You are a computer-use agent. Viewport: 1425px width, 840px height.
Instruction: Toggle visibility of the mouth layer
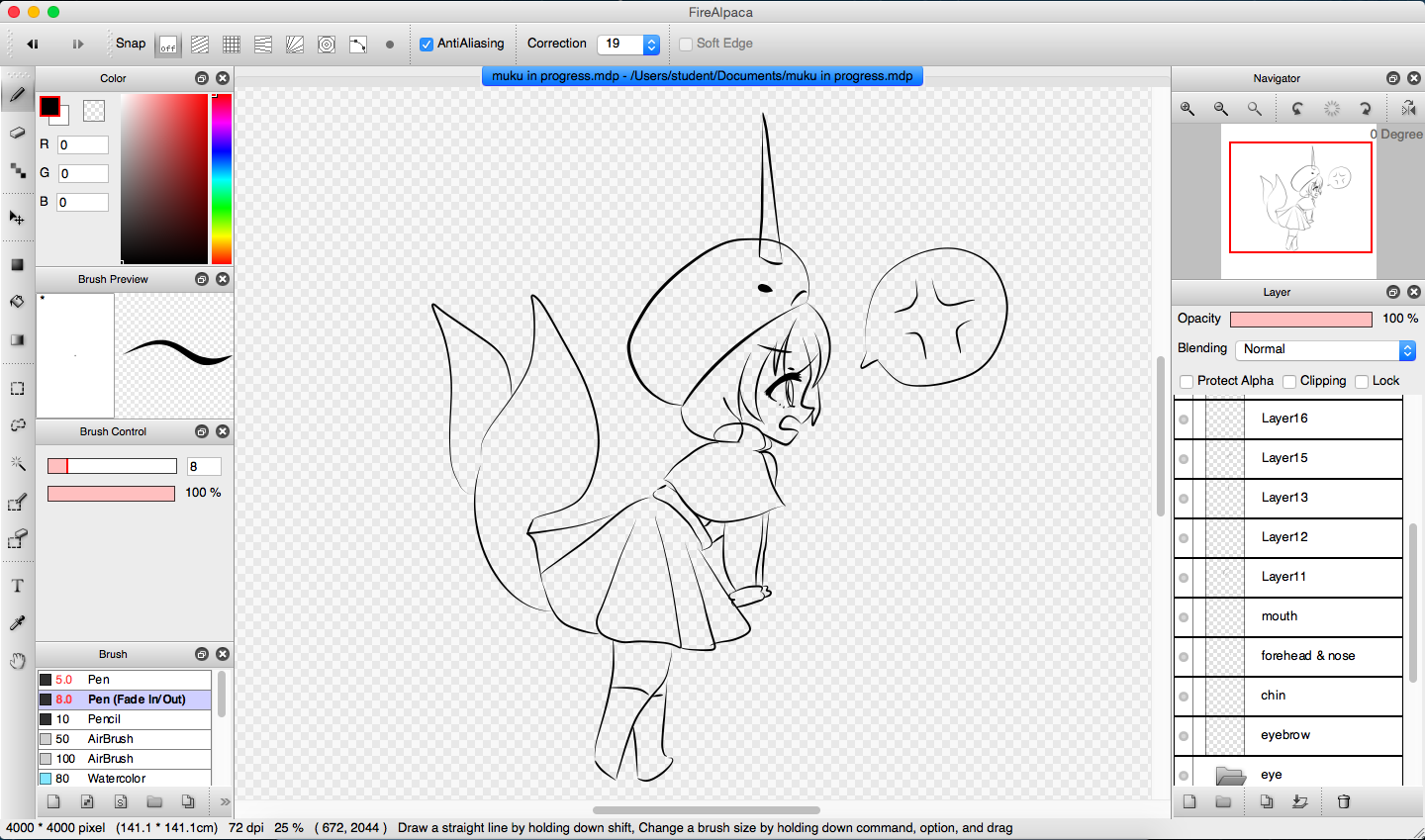click(1184, 617)
